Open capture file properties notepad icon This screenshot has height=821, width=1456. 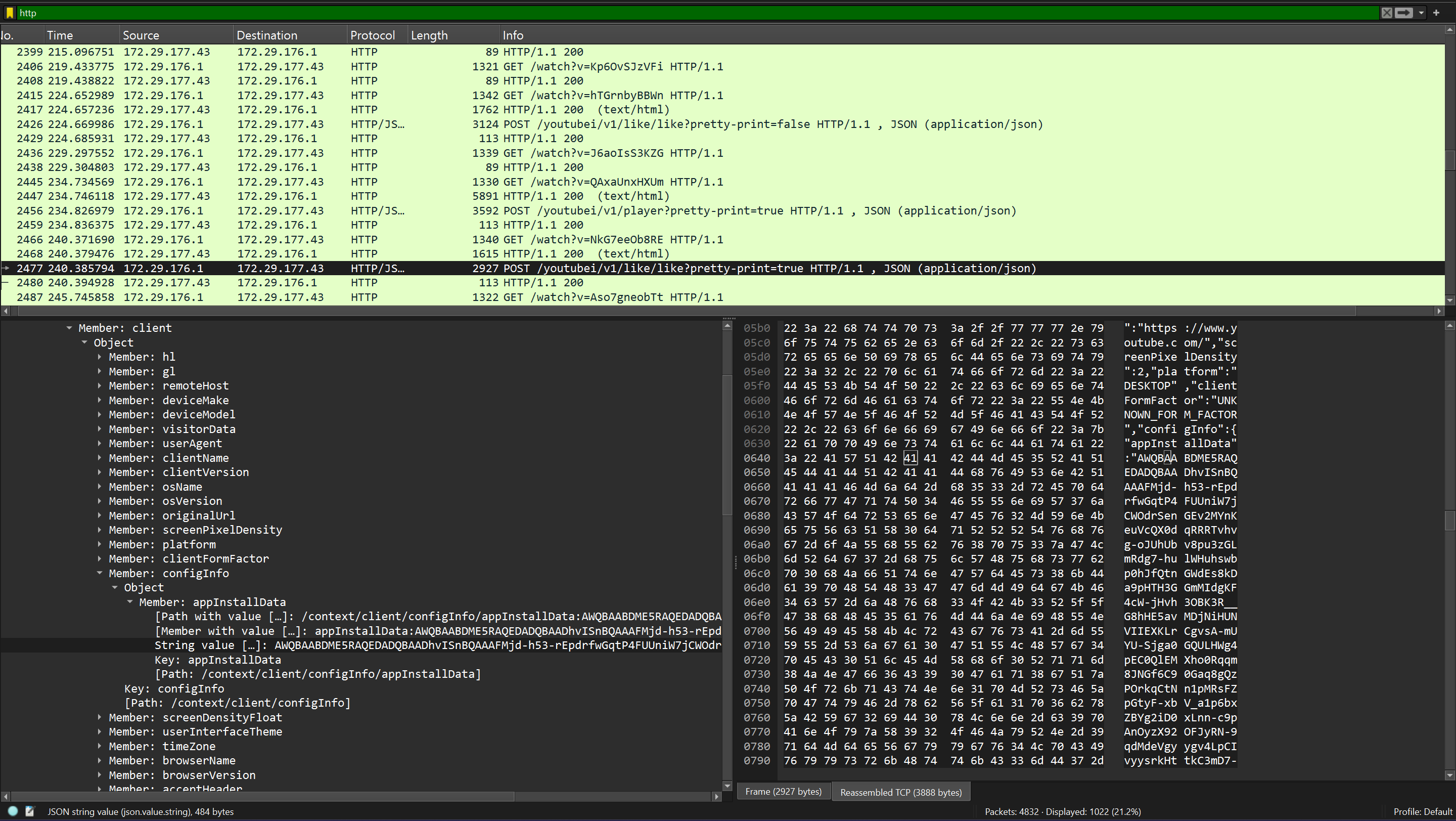click(30, 811)
